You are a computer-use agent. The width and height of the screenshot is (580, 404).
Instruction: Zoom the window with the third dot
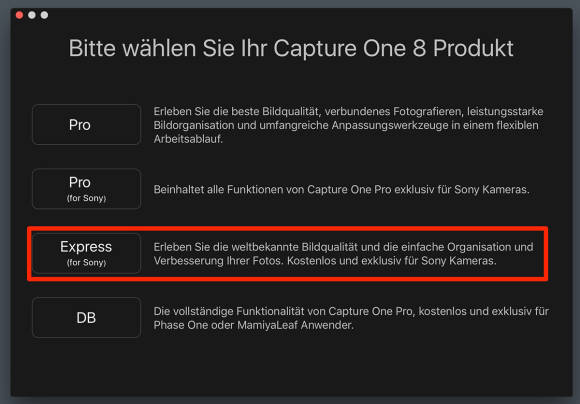tap(44, 15)
